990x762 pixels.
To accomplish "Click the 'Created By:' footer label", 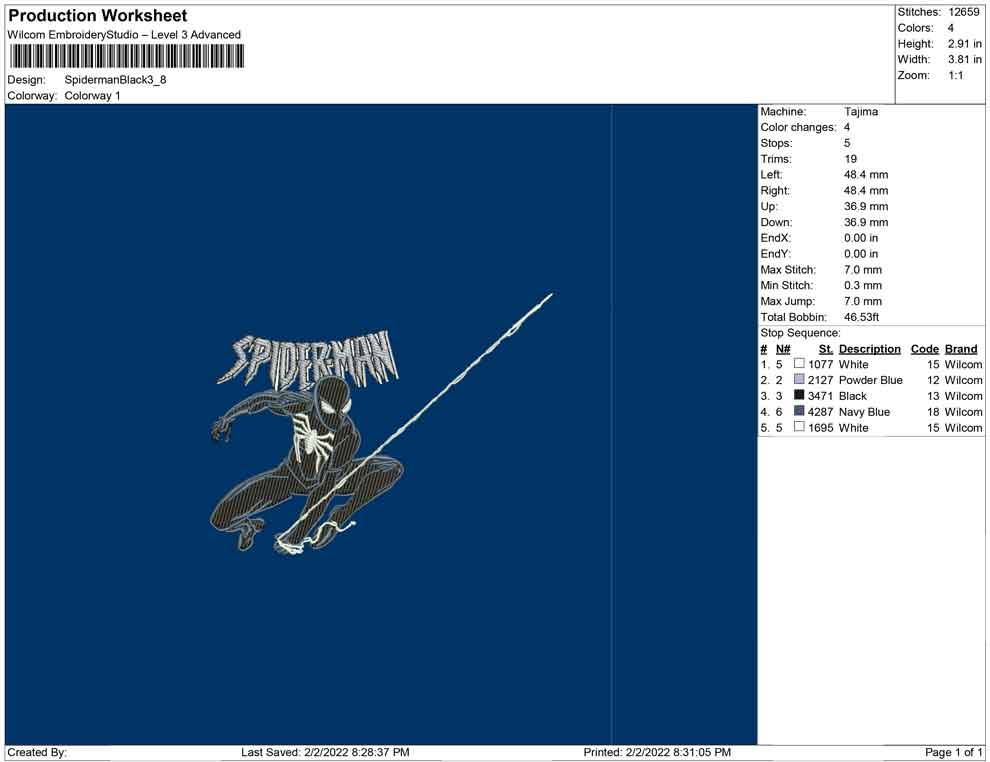I will [37, 753].
